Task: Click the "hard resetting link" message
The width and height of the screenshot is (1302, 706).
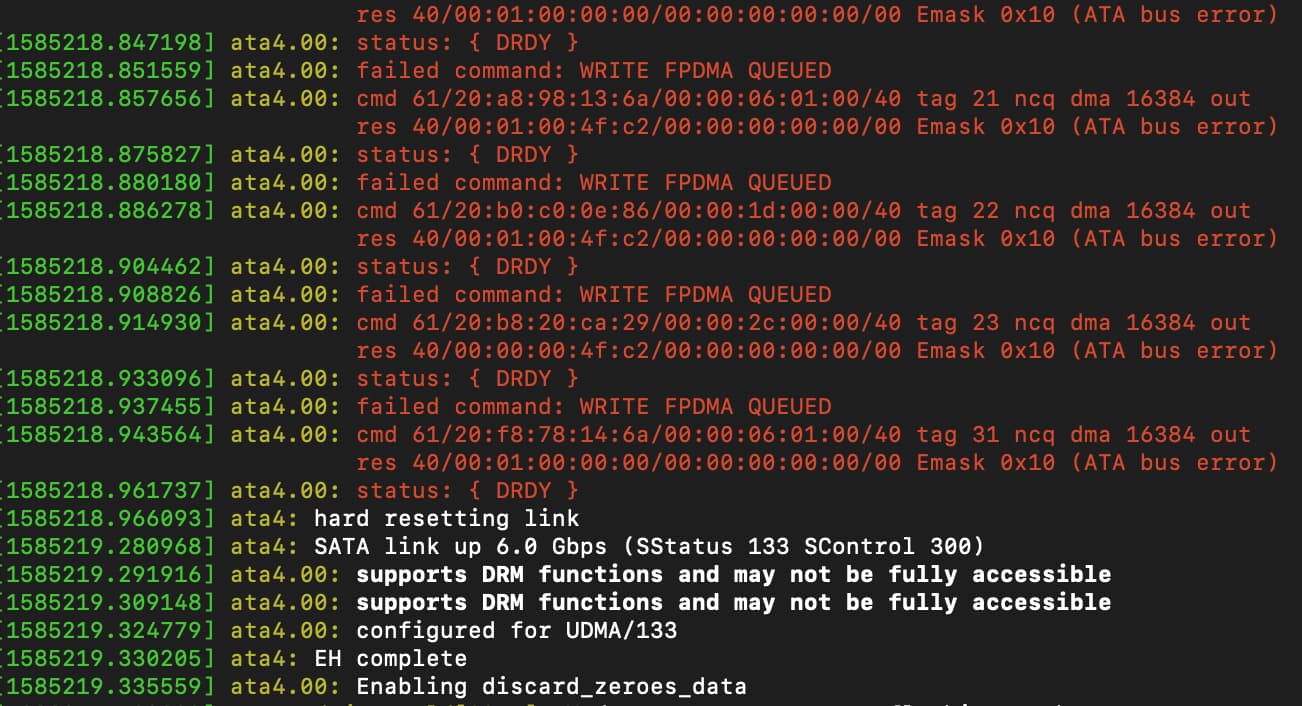Action: [x=446, y=518]
